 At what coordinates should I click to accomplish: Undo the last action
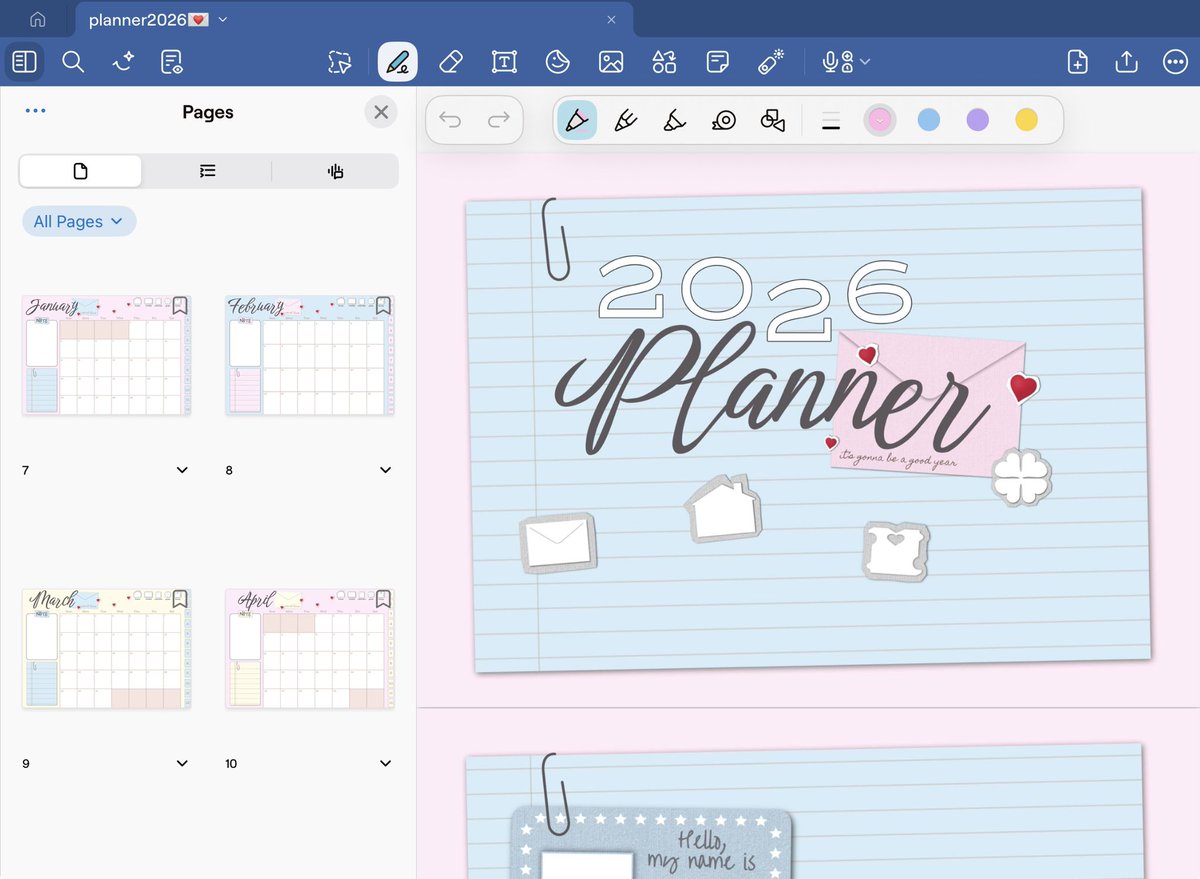(450, 121)
